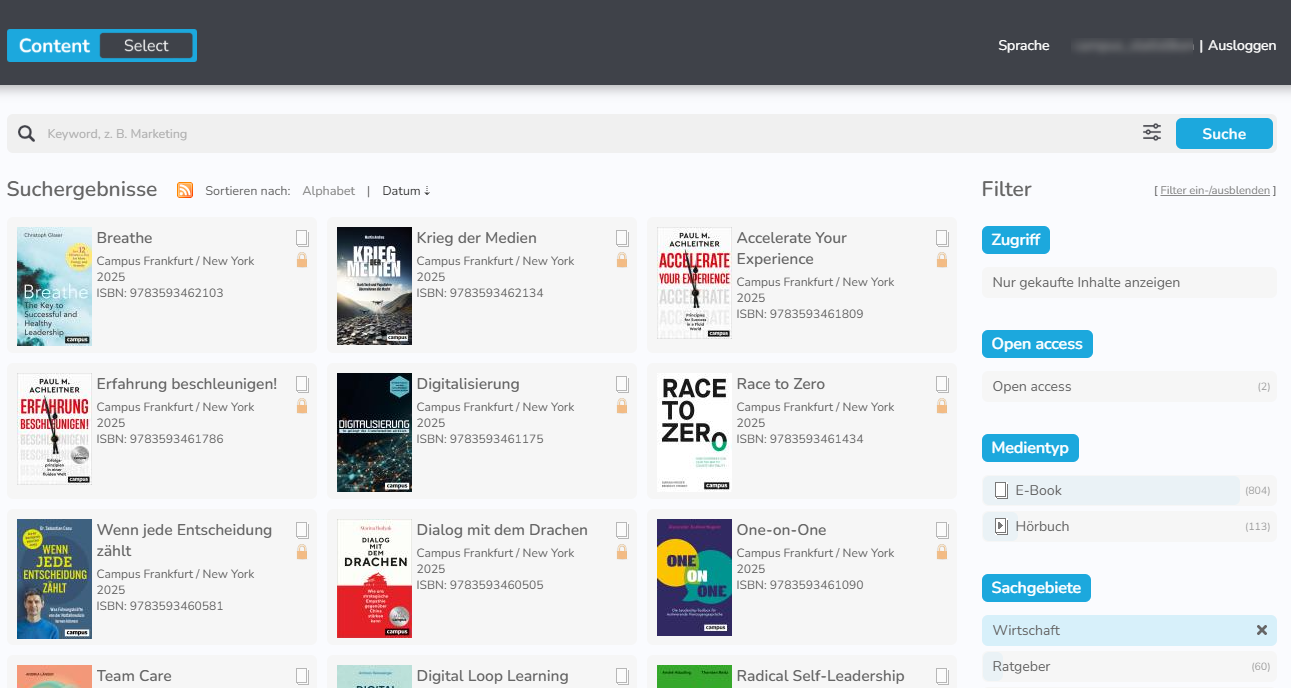The width and height of the screenshot is (1291, 688).
Task: Open the Team Care title link
Action: [134, 676]
